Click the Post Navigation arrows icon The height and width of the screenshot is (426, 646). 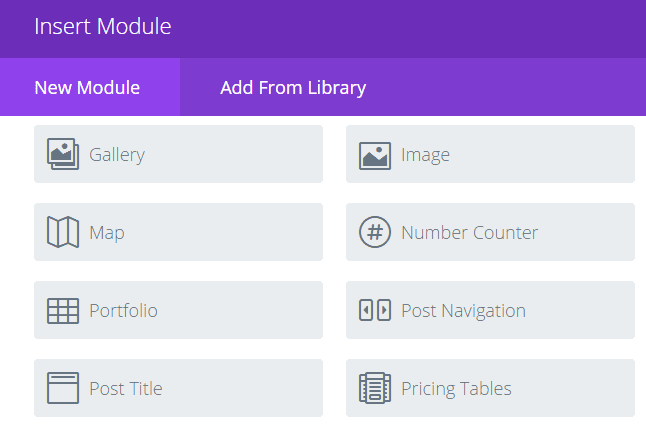tap(374, 310)
